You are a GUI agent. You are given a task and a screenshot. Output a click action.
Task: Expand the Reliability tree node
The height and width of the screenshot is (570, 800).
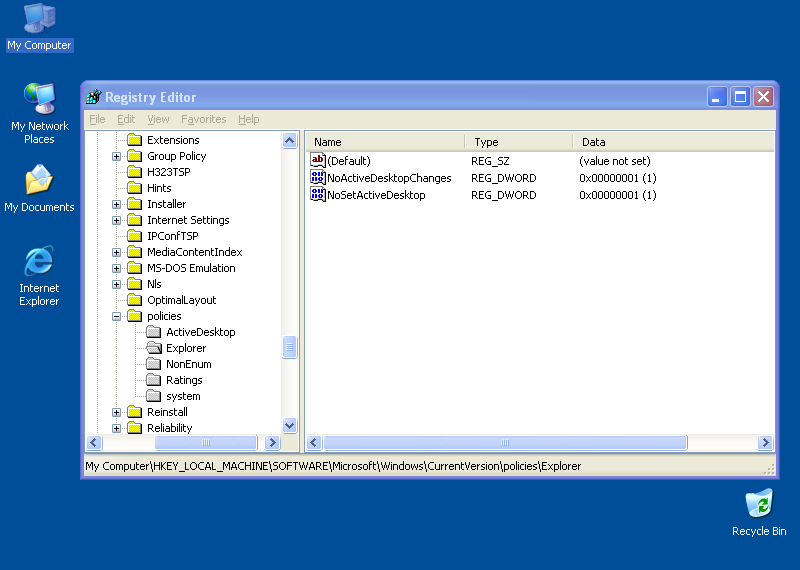(116, 428)
